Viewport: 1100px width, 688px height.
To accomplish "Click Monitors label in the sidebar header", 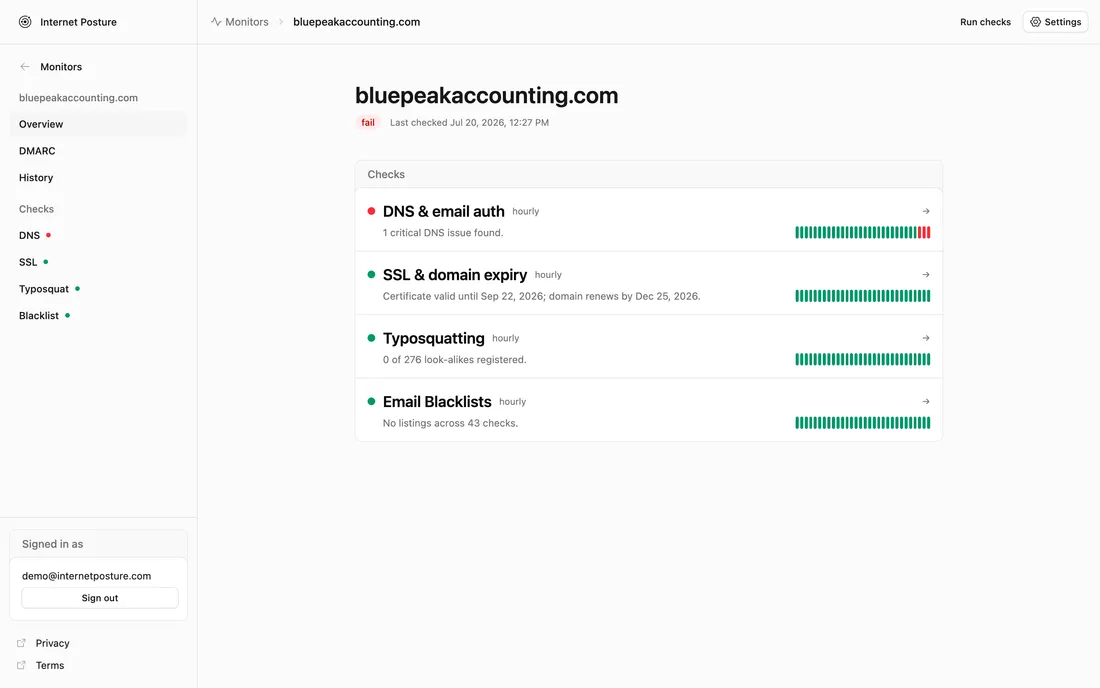I will tap(61, 67).
